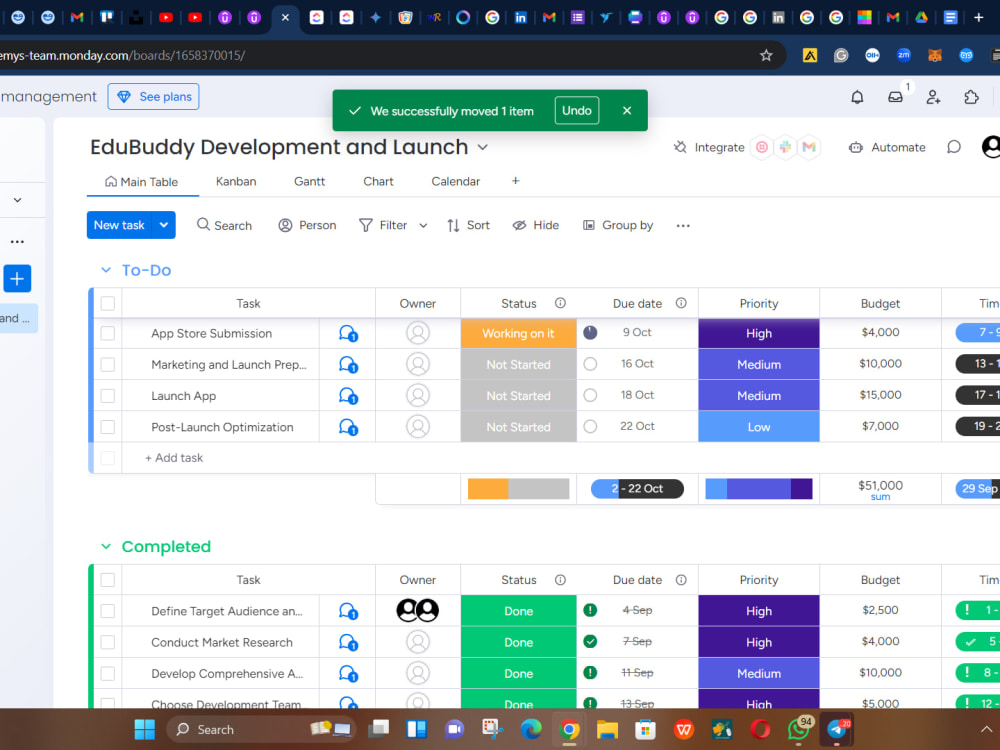Open conversation for App Store Submission

[348, 334]
